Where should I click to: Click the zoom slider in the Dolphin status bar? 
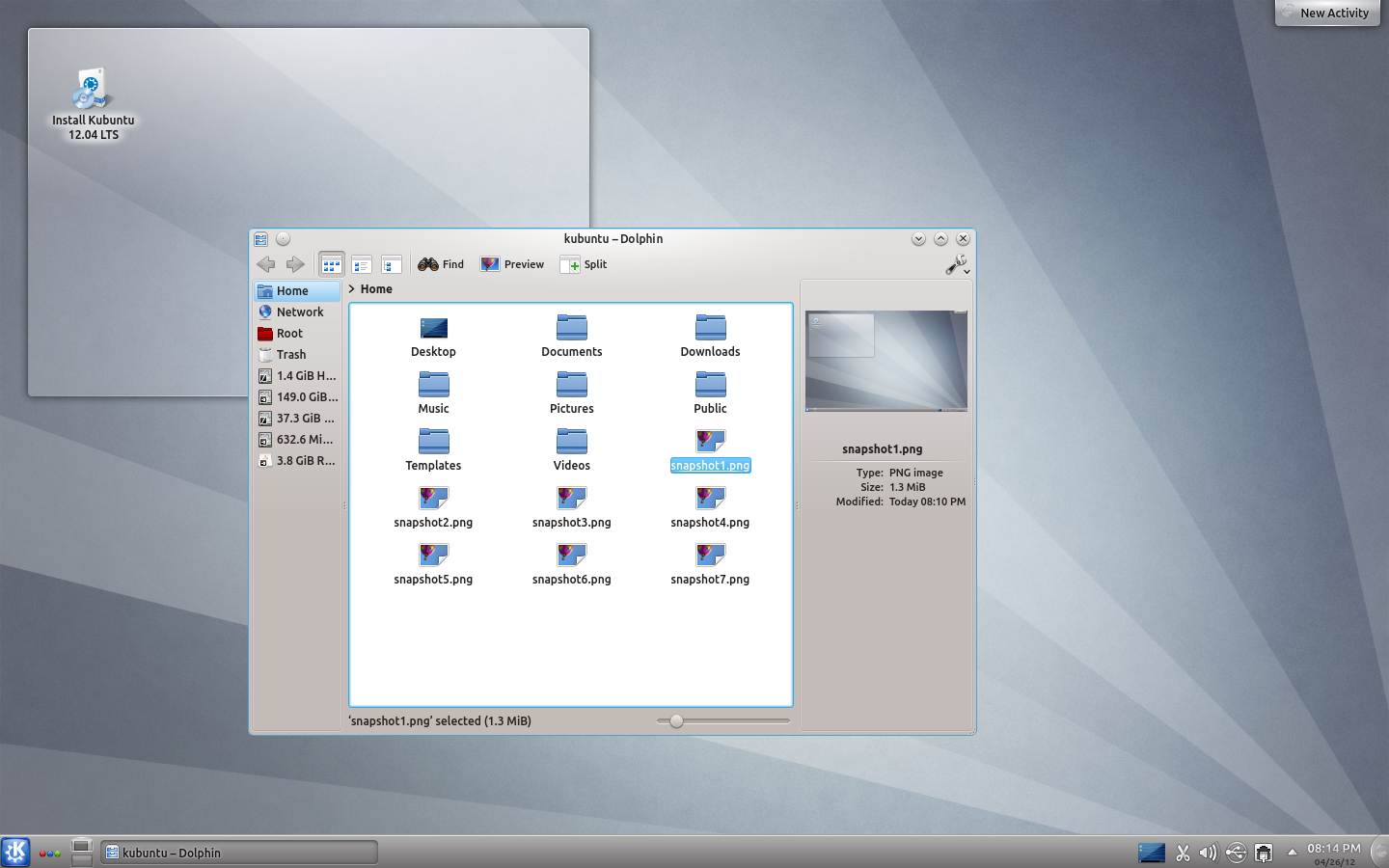coord(723,721)
